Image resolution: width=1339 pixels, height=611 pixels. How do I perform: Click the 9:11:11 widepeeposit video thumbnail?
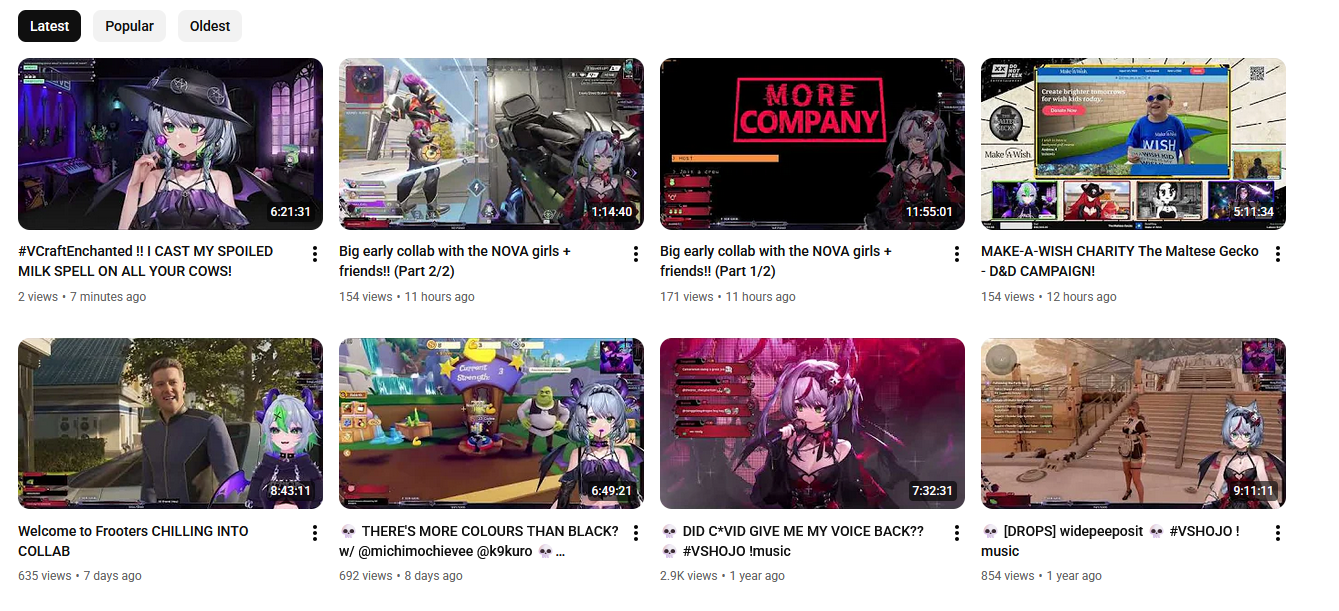click(x=1133, y=424)
